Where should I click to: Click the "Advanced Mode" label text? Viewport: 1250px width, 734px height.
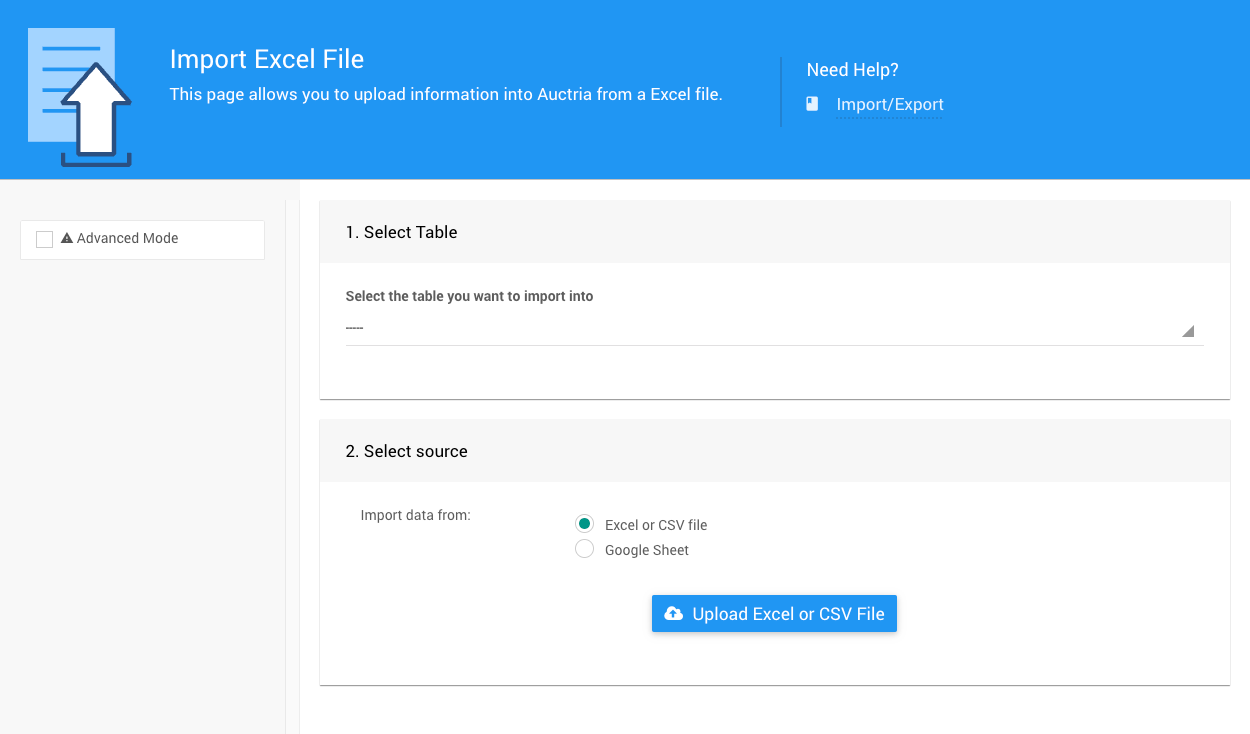(x=127, y=238)
